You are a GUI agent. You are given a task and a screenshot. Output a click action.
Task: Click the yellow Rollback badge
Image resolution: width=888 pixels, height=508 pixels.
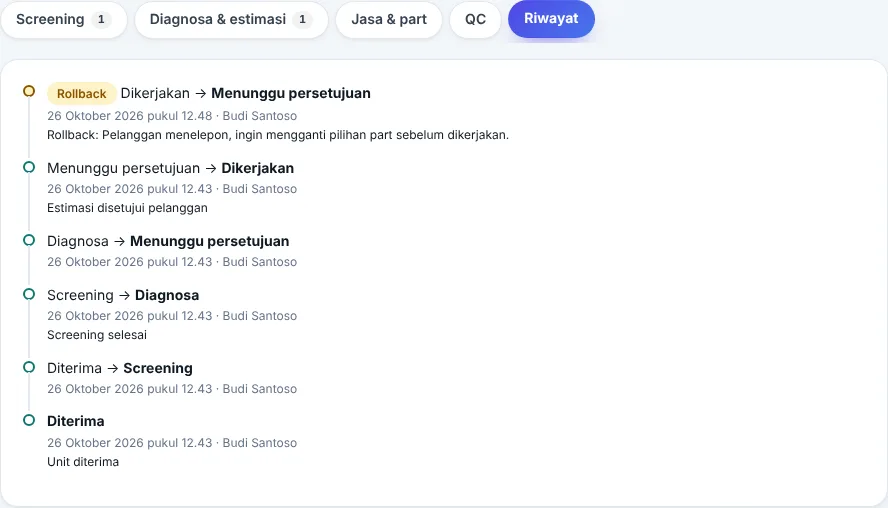pos(82,93)
